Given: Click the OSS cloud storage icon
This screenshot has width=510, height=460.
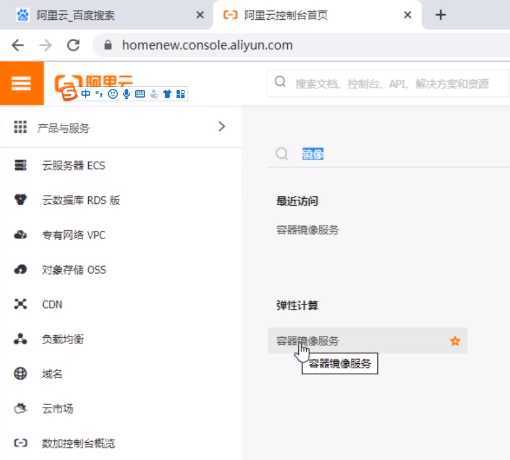Looking at the screenshot, I should (20, 269).
